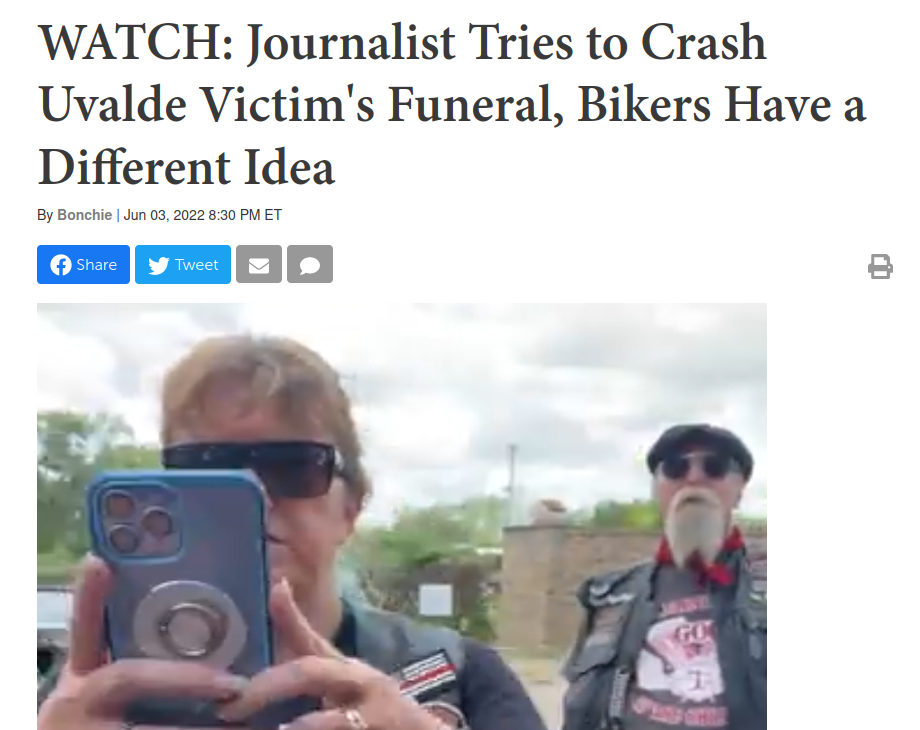Print the article with the printer icon

(x=880, y=266)
